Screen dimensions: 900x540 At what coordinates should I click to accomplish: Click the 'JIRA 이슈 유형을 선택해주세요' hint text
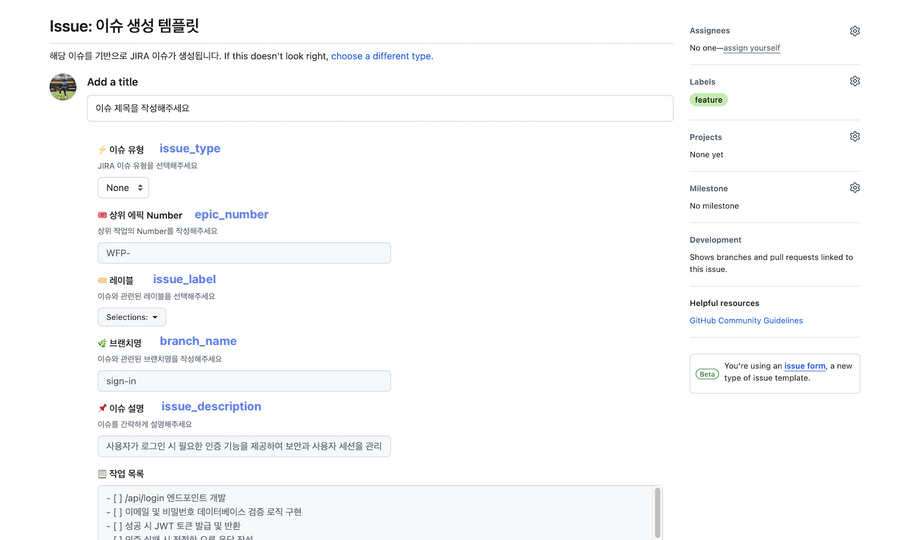coord(148,166)
